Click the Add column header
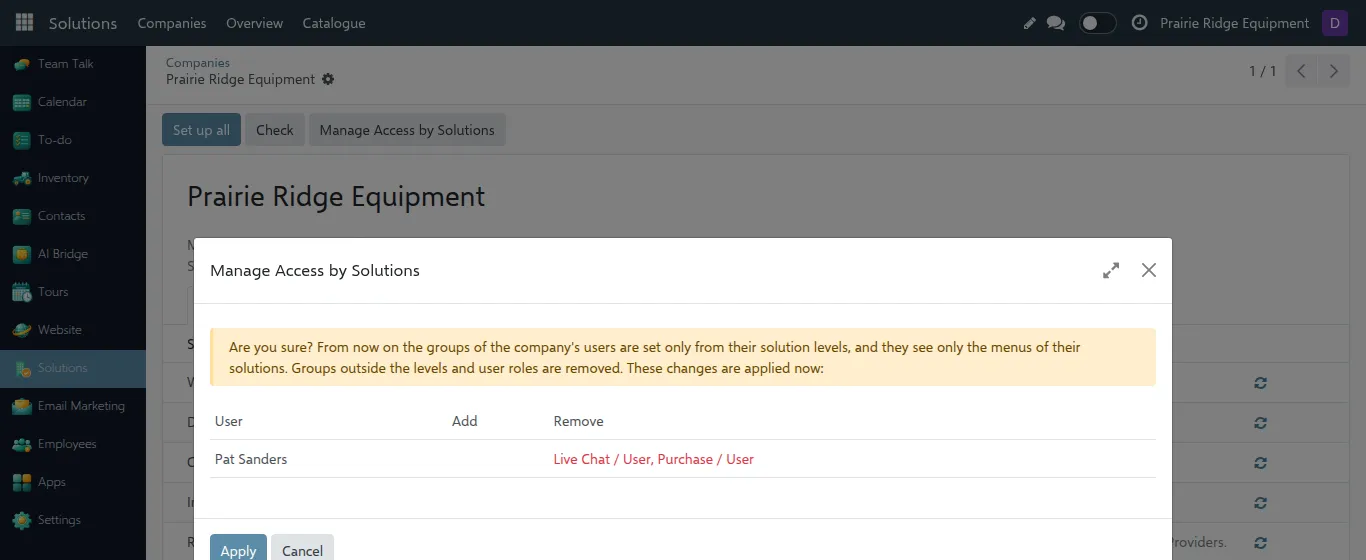This screenshot has width=1366, height=560. click(464, 421)
